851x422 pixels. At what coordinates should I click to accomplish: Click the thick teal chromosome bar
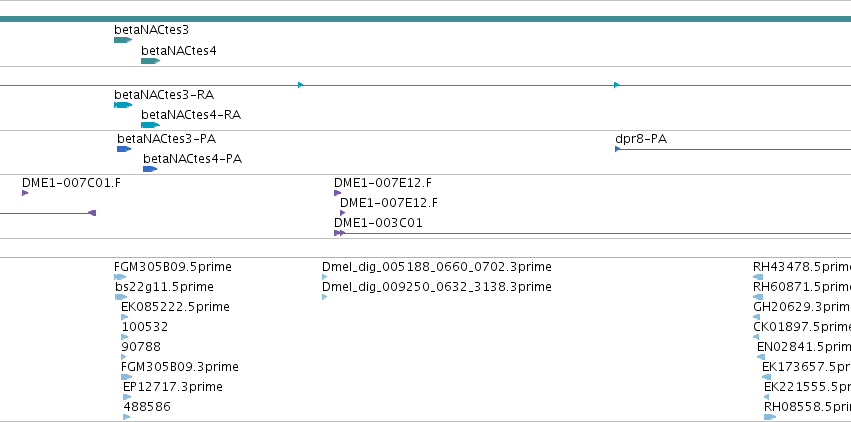point(426,20)
